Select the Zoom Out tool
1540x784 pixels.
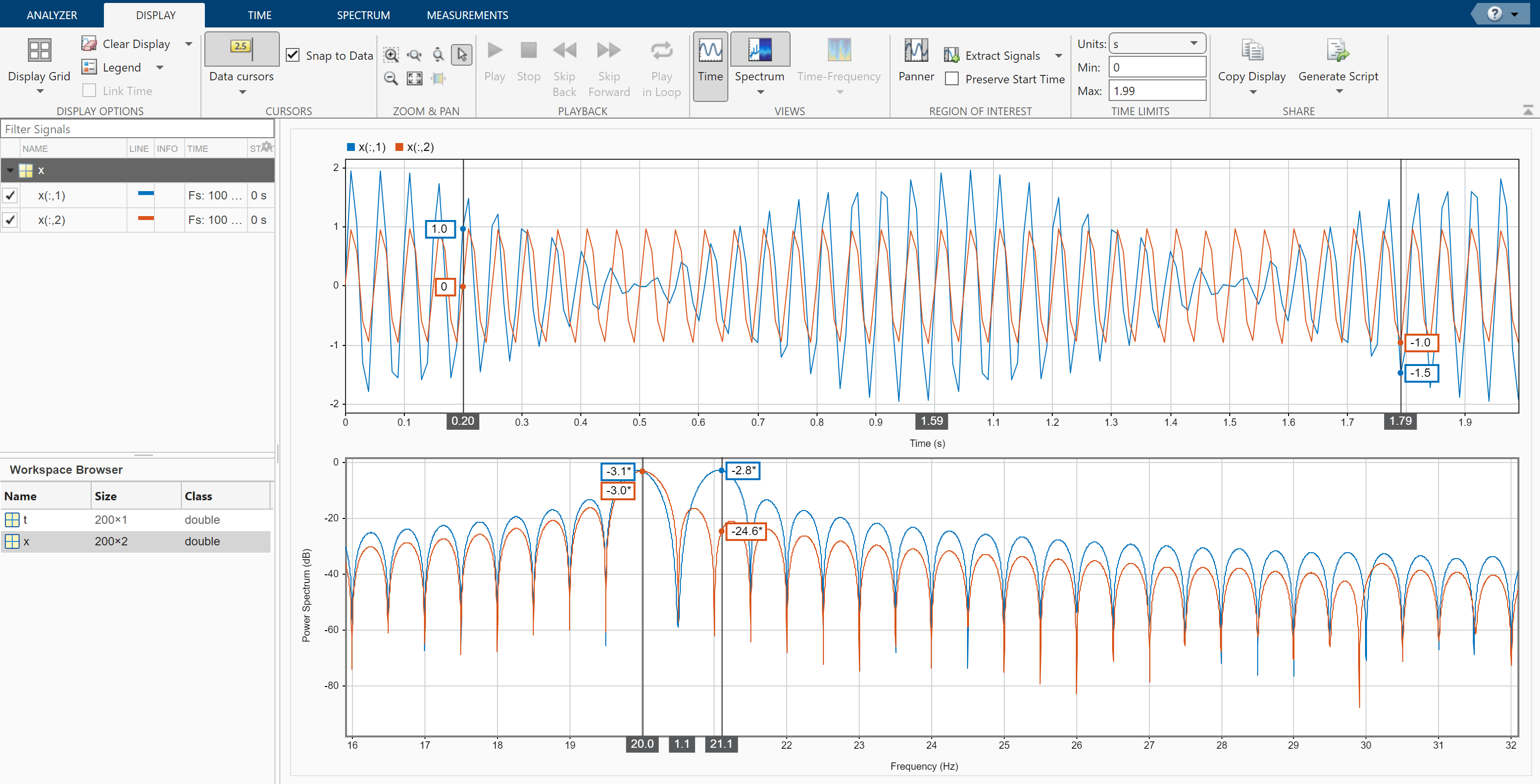click(391, 78)
